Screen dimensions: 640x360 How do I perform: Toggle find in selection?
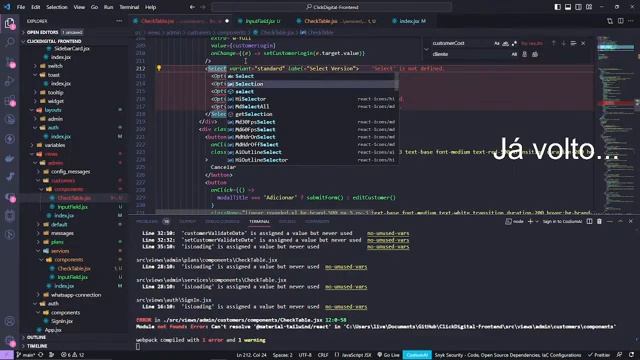pyautogui.click(x=573, y=43)
